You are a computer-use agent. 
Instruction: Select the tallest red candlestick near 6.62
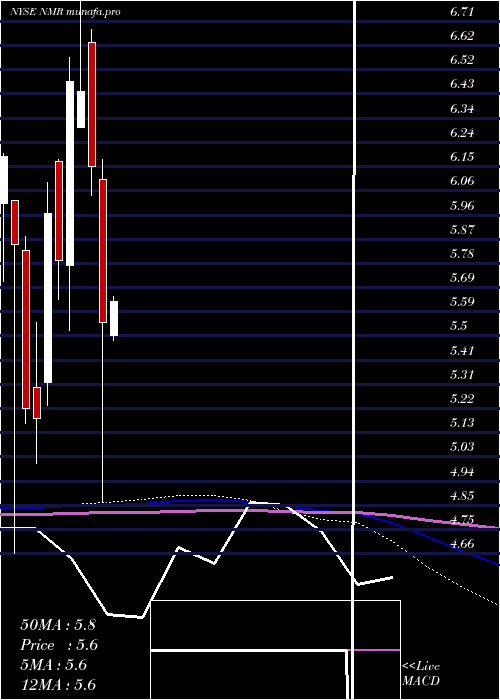tap(92, 104)
